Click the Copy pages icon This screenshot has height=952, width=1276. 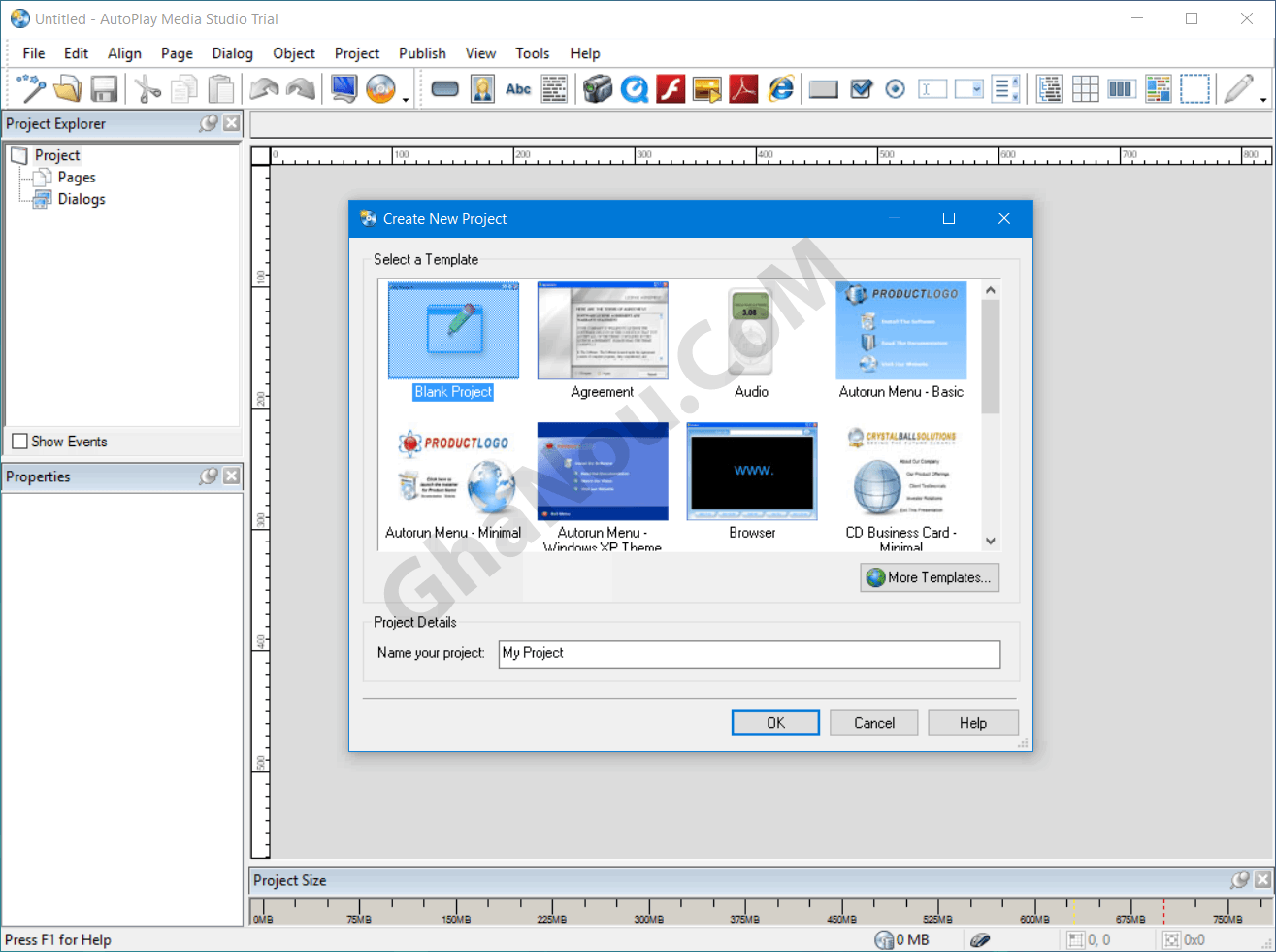(x=184, y=89)
